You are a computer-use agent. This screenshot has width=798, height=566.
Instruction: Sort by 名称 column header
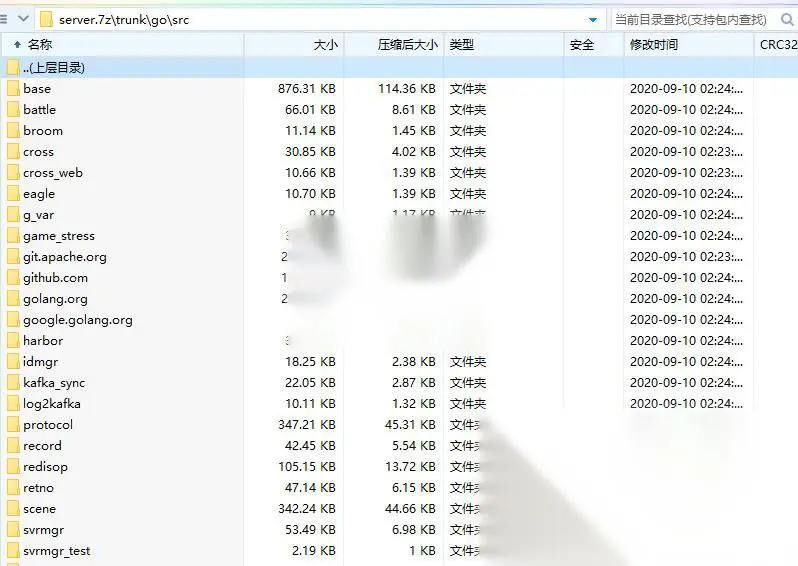click(122, 45)
